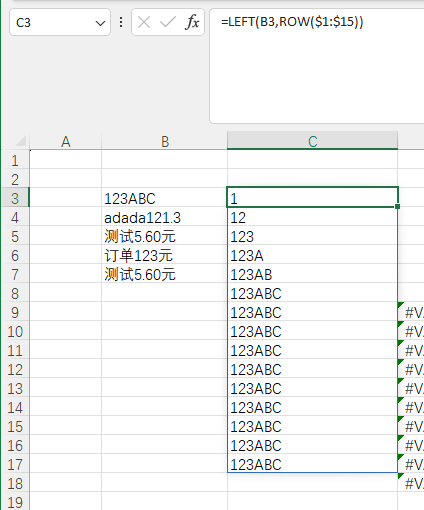
Task: Select cell C8 showing 123ABC
Action: click(312, 294)
